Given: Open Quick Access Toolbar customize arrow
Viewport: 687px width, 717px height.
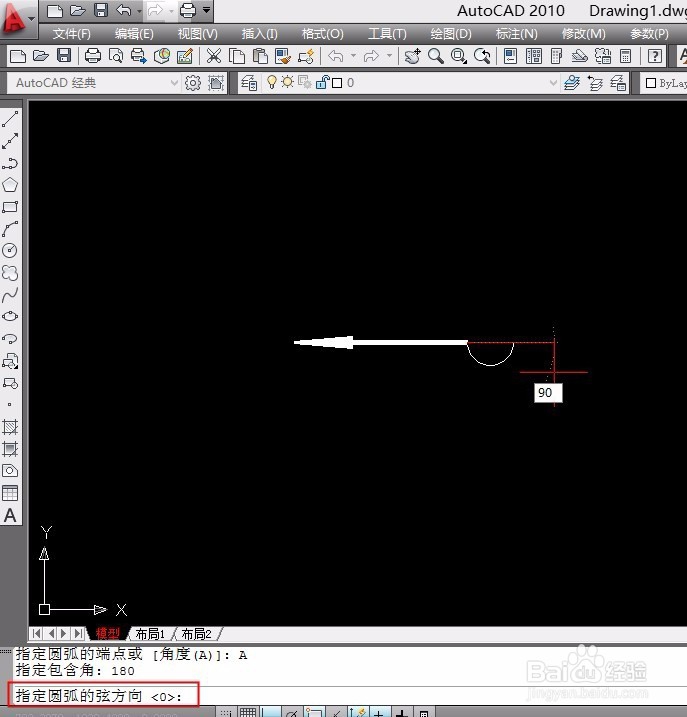Looking at the screenshot, I should [207, 10].
